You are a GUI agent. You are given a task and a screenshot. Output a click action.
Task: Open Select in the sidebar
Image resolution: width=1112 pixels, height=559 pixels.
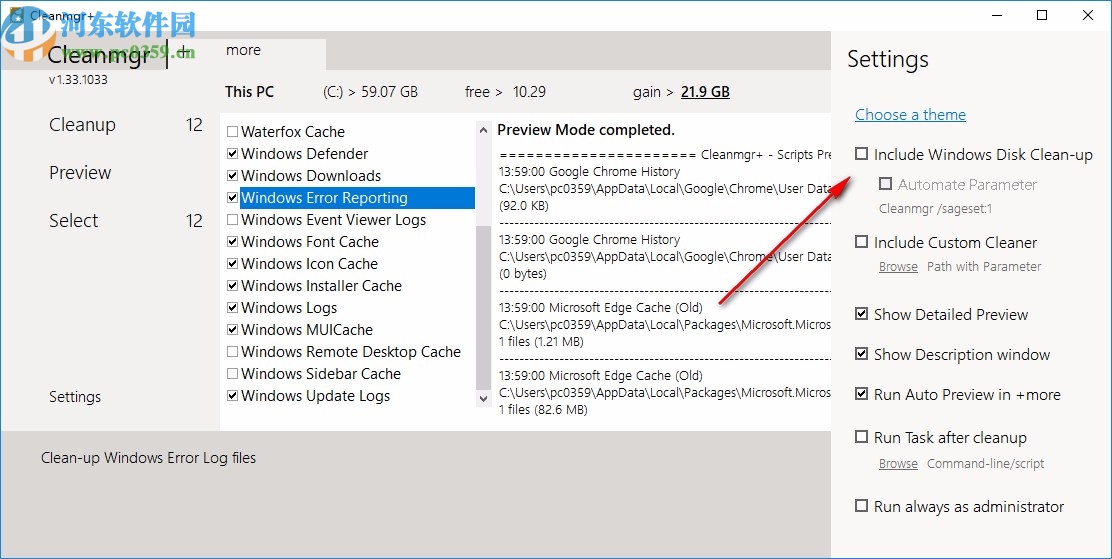74,221
